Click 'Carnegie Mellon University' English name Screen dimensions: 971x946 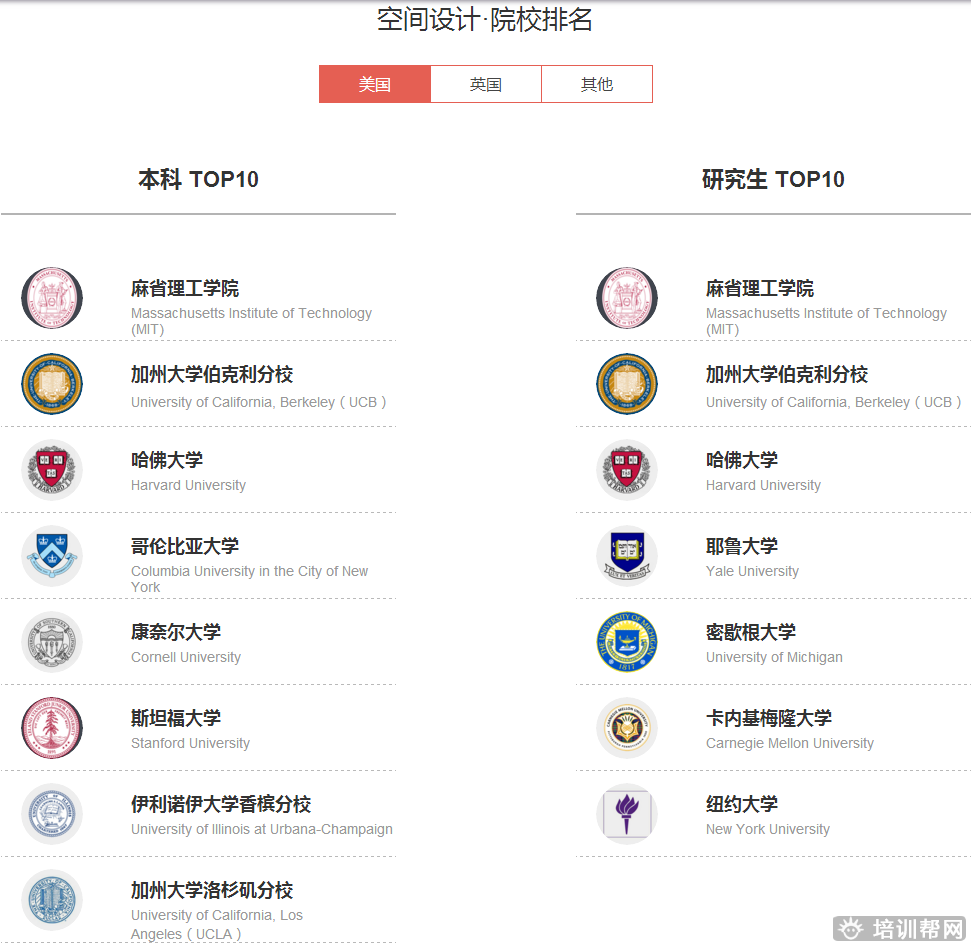(x=790, y=744)
